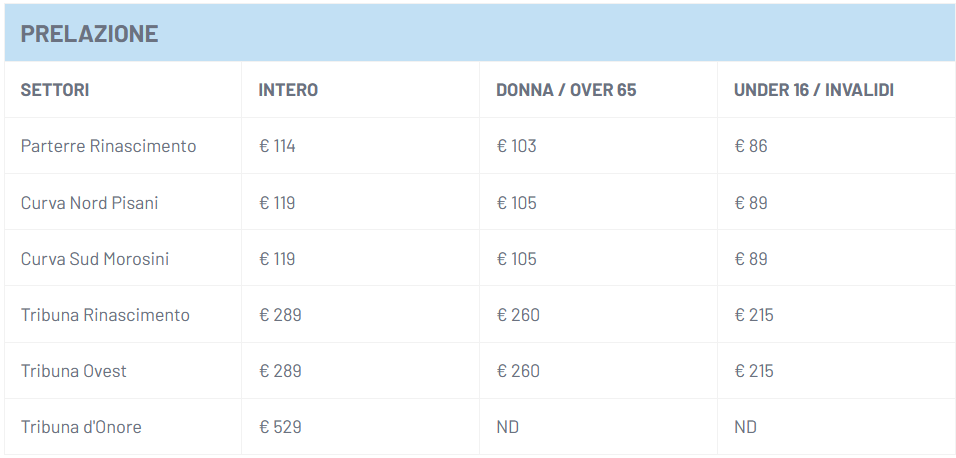This screenshot has width=956, height=458.
Task: Click Curva Sud Morosini € 105 price
Action: pos(516,259)
